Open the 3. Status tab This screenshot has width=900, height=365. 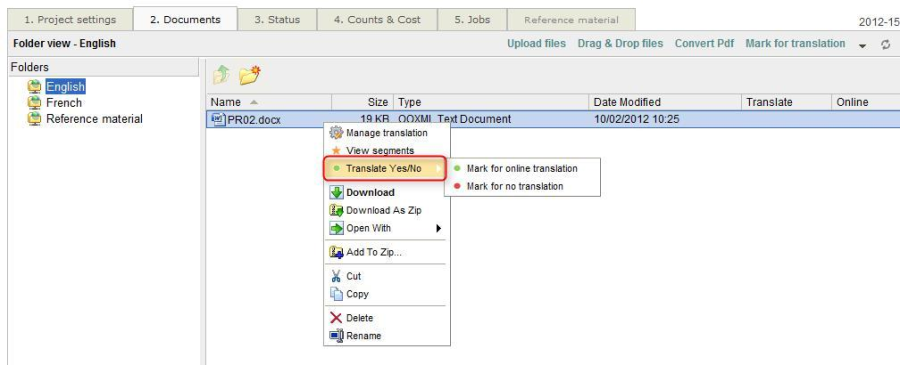tap(277, 20)
